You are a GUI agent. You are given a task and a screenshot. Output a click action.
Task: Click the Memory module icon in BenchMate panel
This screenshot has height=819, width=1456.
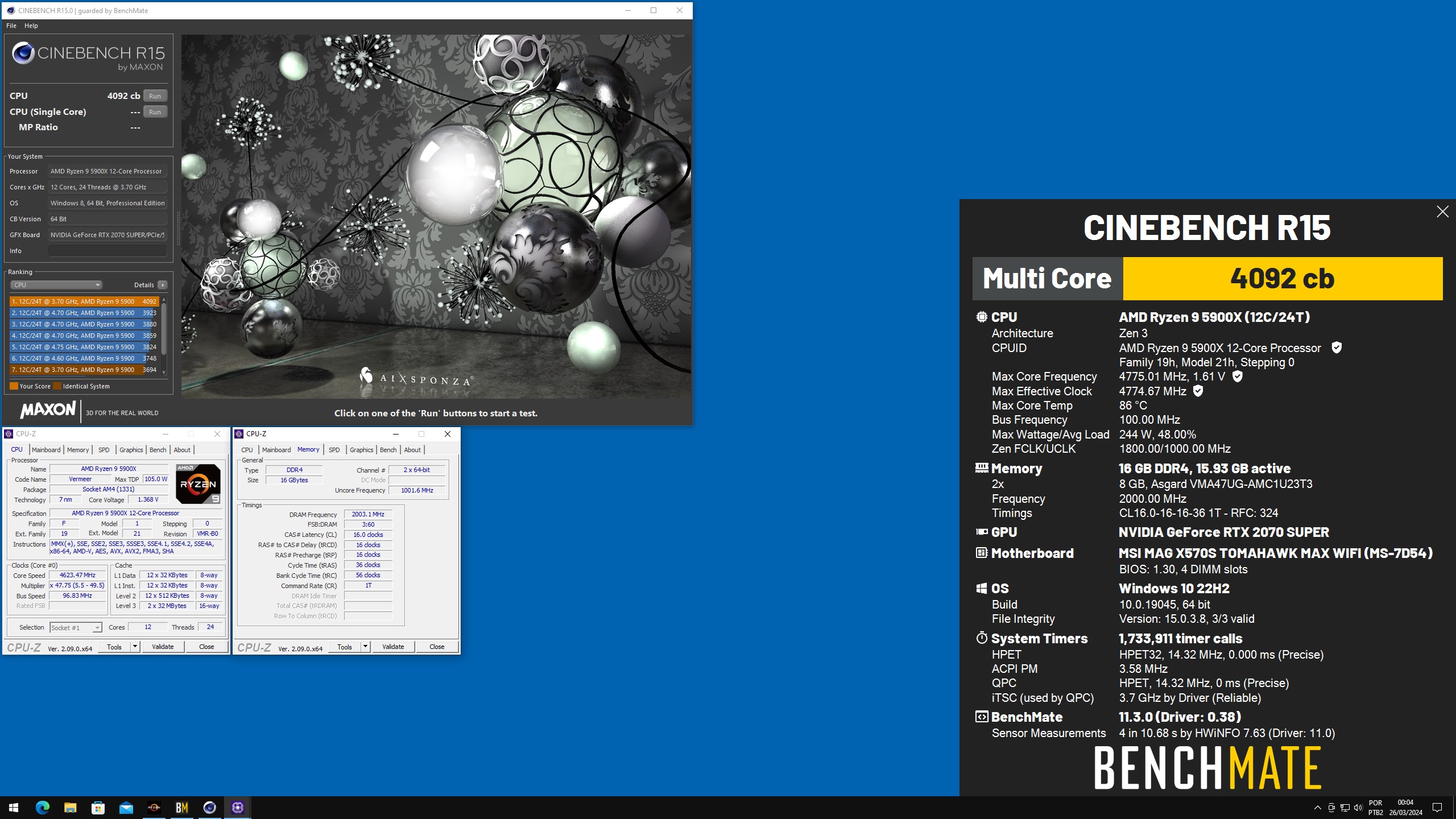982,468
